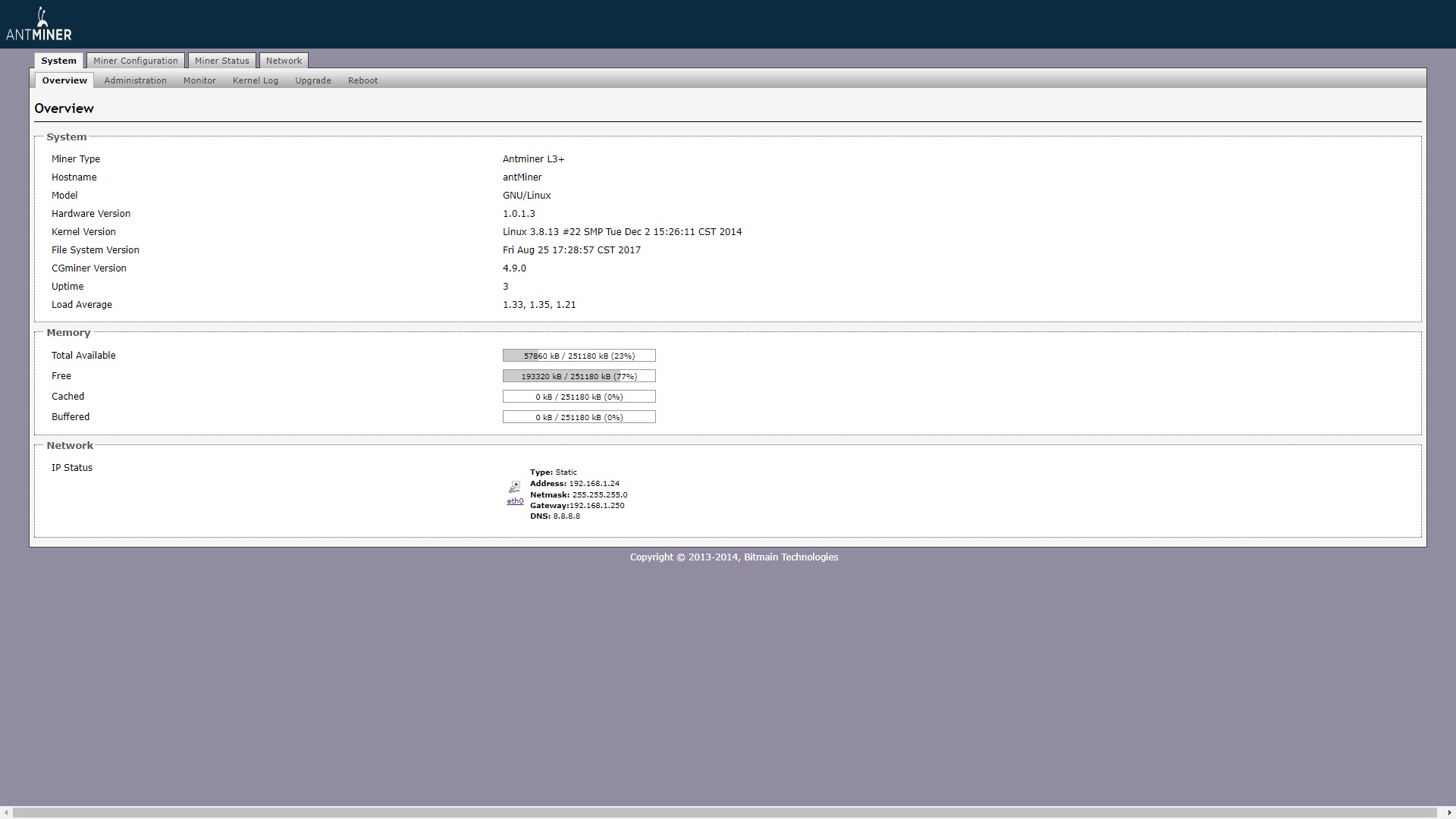This screenshot has width=1456, height=819.
Task: Click the Network section legend
Action: click(x=70, y=446)
